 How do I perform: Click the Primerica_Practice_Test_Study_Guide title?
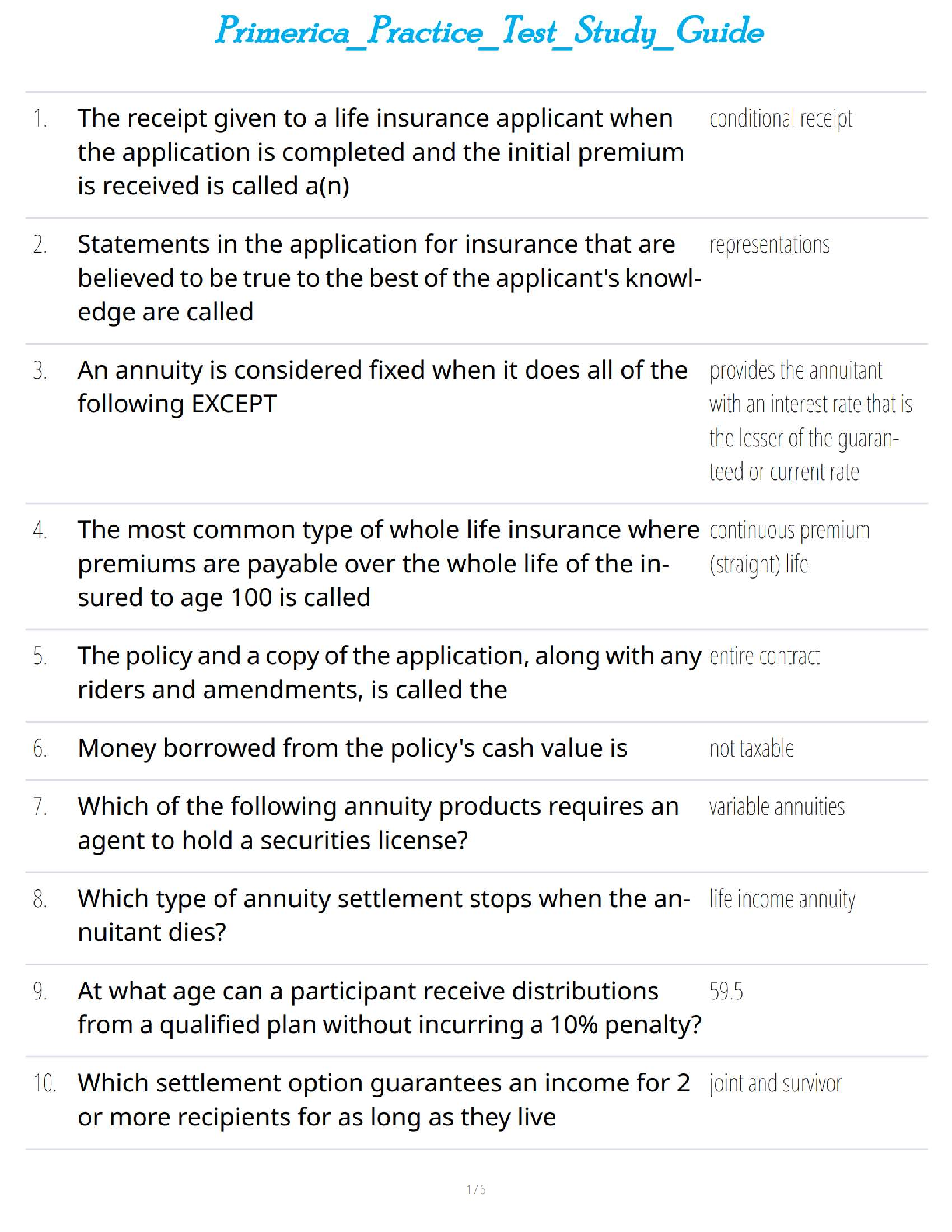(489, 32)
